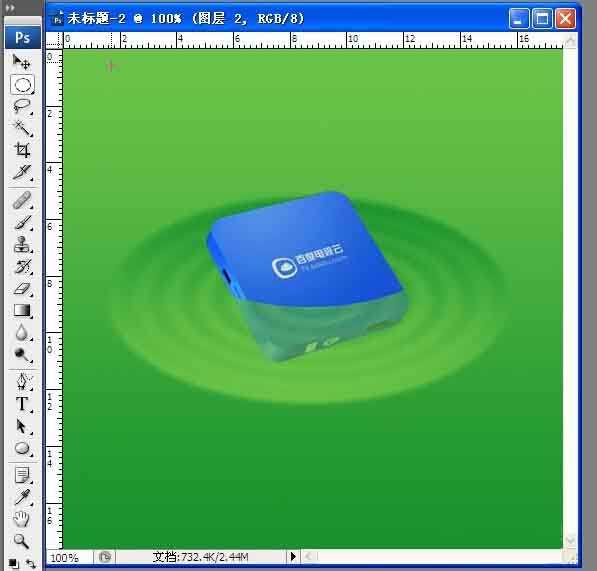The width and height of the screenshot is (597, 571).
Task: Select the Magic Wand tool
Action: pos(22,128)
